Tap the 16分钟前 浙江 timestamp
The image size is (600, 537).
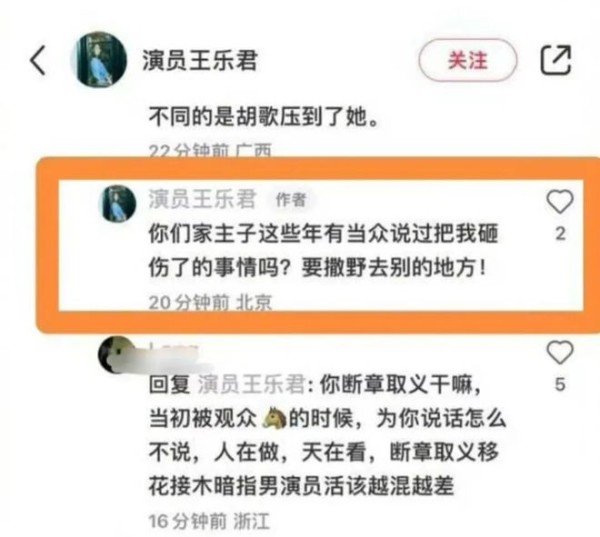[x=209, y=521]
